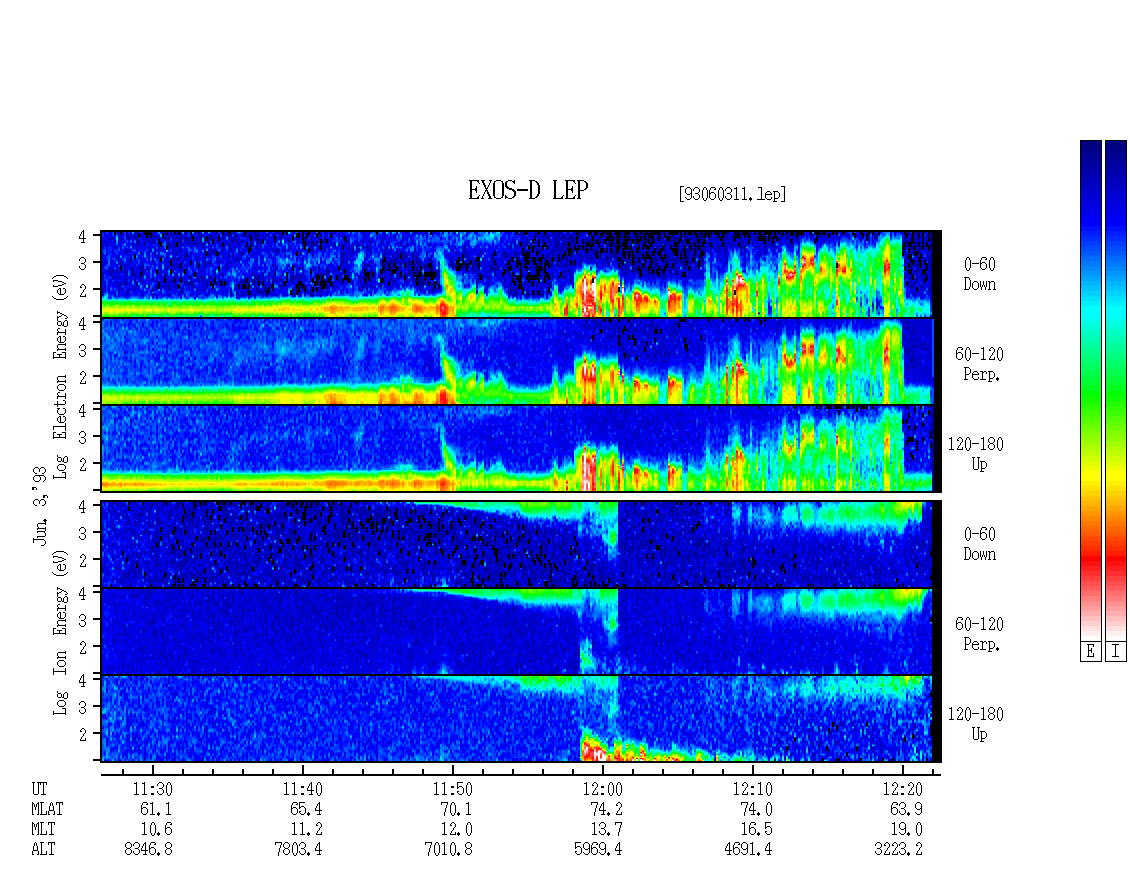Click the MLT value 12.0
The image size is (1130, 875).
(456, 830)
